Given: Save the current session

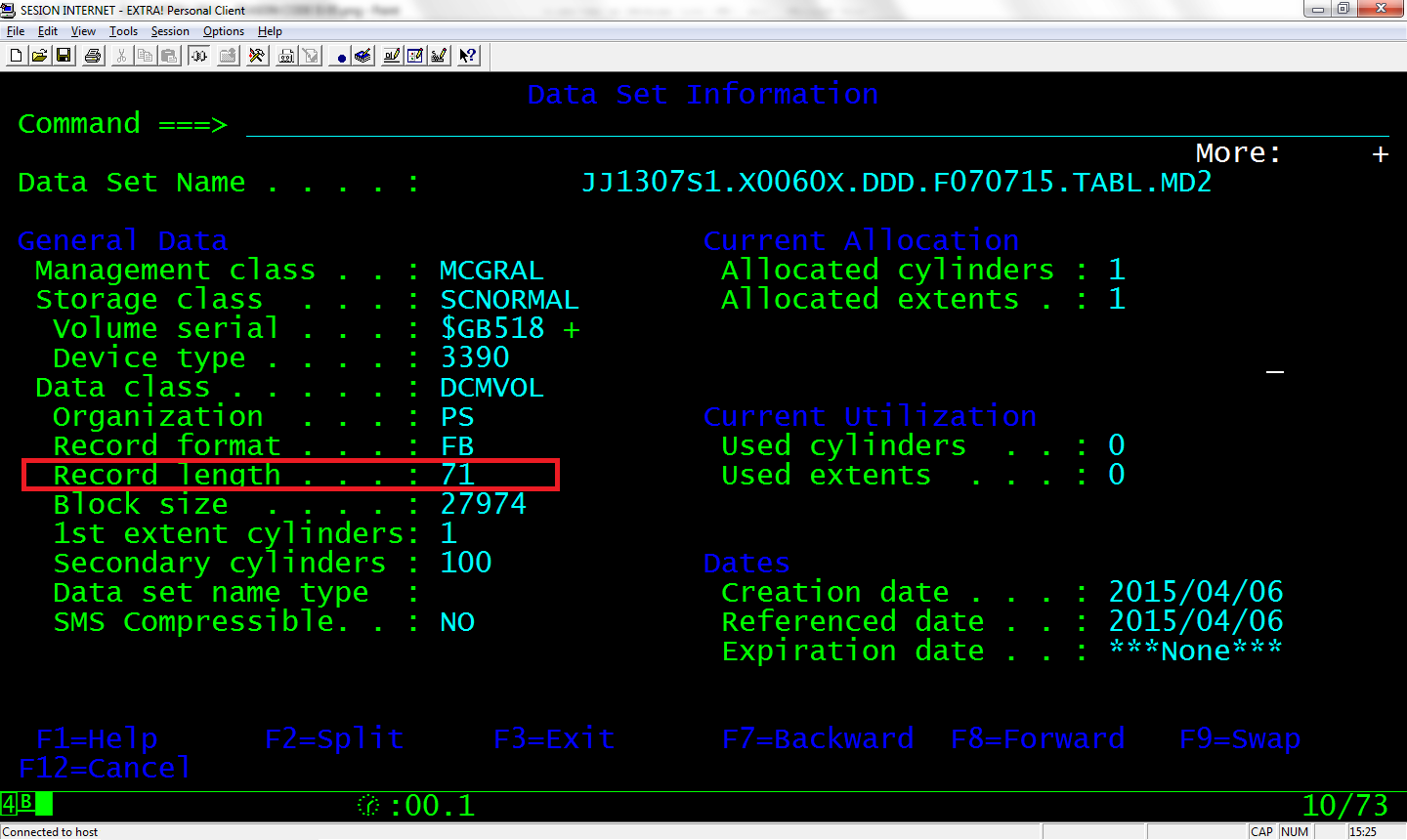Looking at the screenshot, I should (x=63, y=56).
